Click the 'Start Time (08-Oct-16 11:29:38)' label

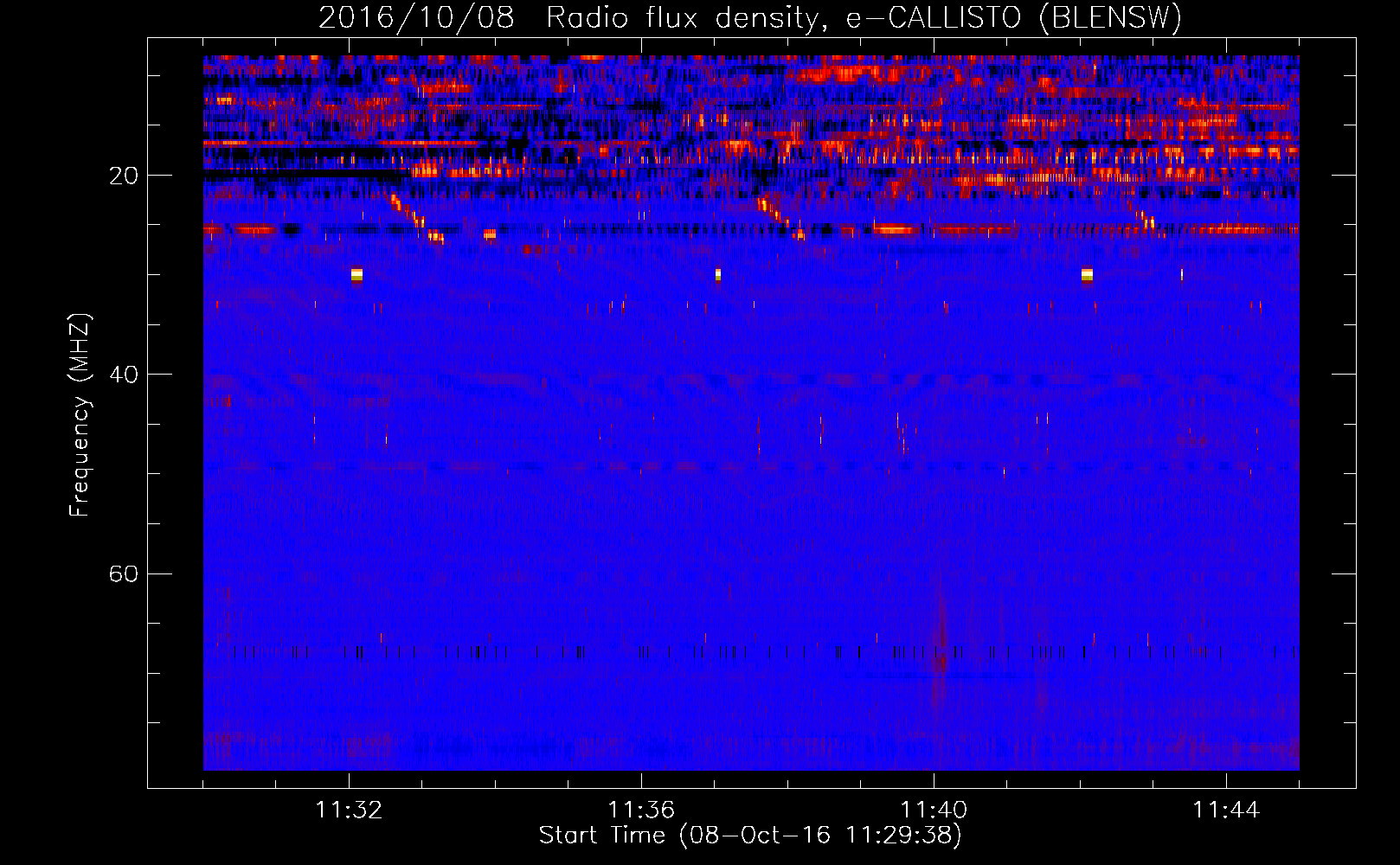coord(750,836)
